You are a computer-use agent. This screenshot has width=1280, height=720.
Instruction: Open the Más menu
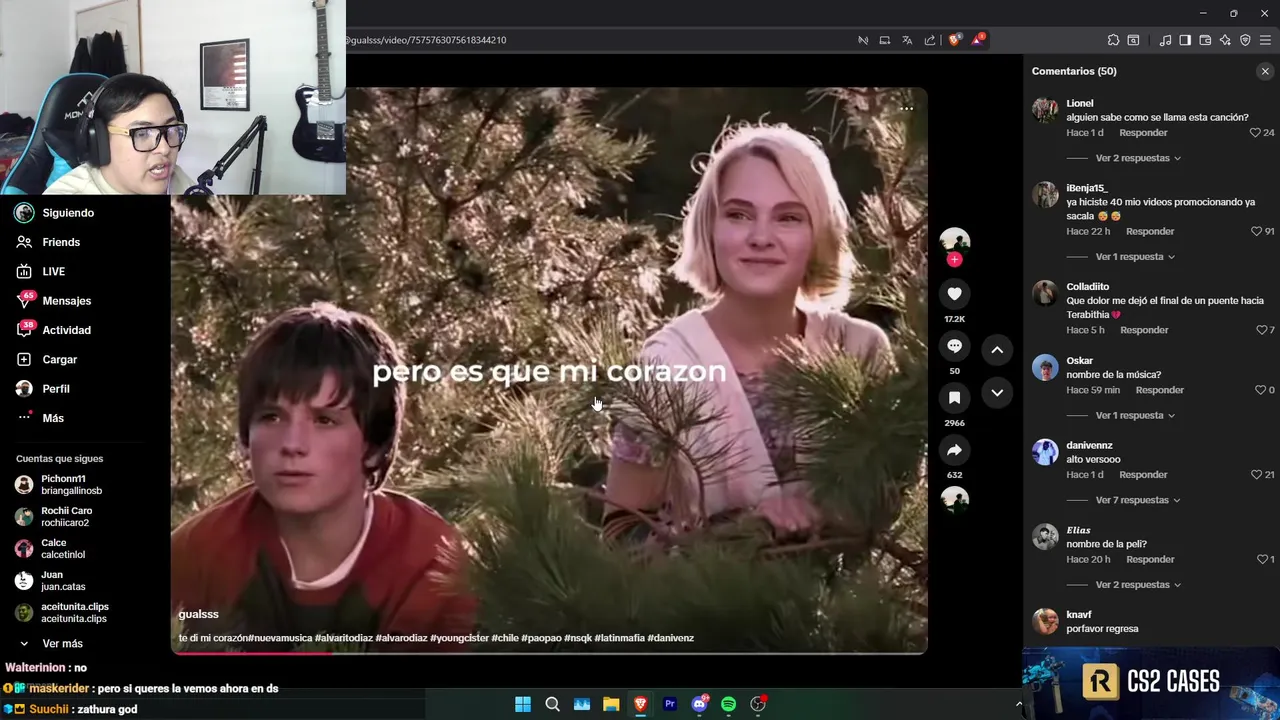coord(53,418)
